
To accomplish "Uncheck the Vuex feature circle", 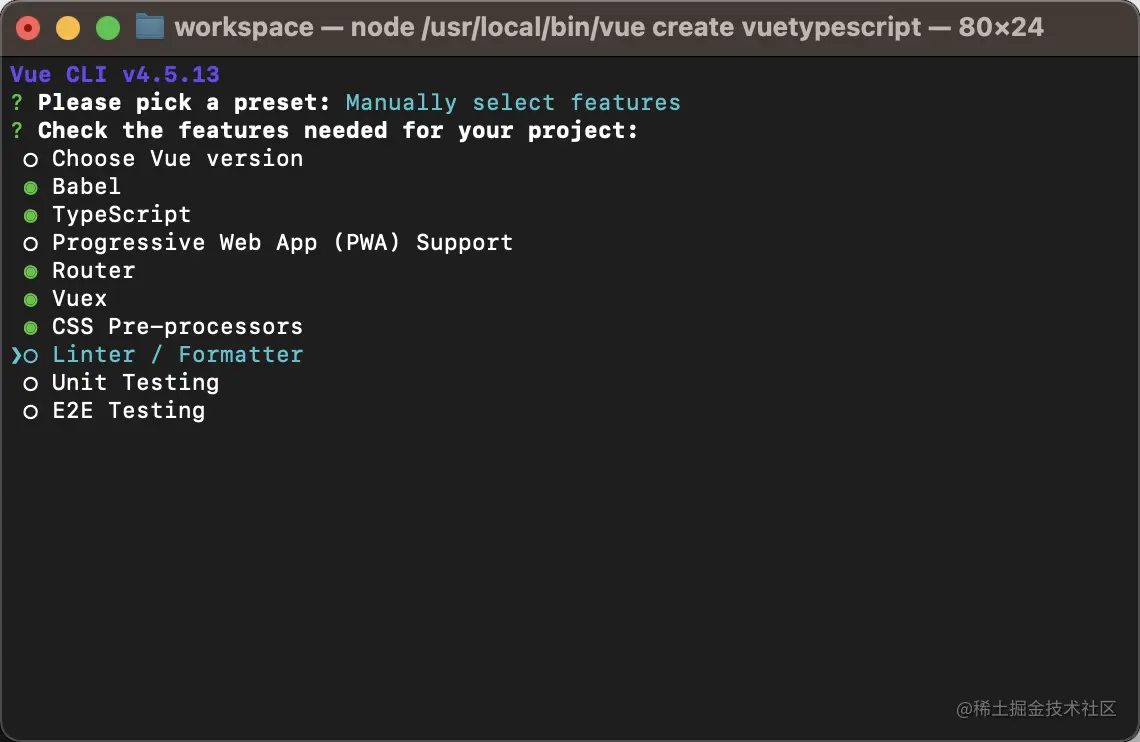I will [x=31, y=299].
